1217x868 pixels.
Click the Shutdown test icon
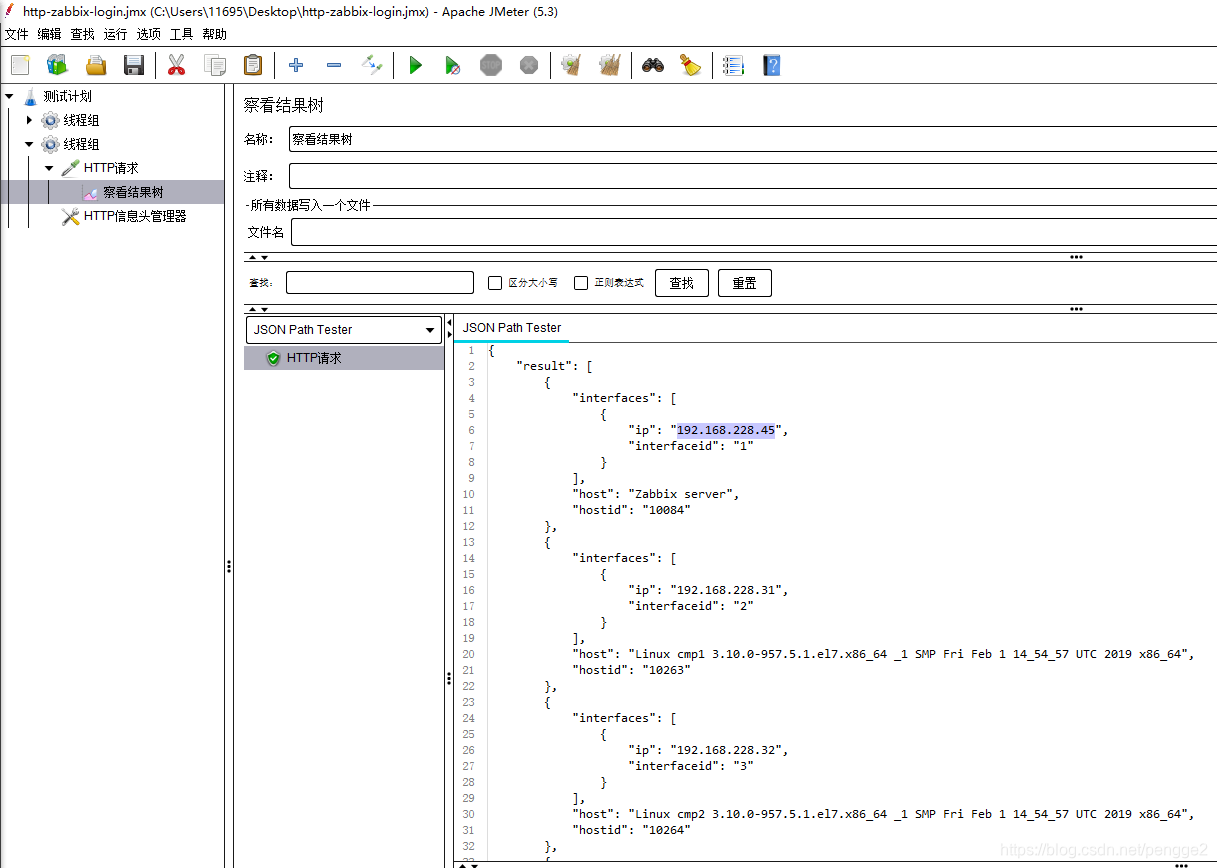pyautogui.click(x=529, y=65)
